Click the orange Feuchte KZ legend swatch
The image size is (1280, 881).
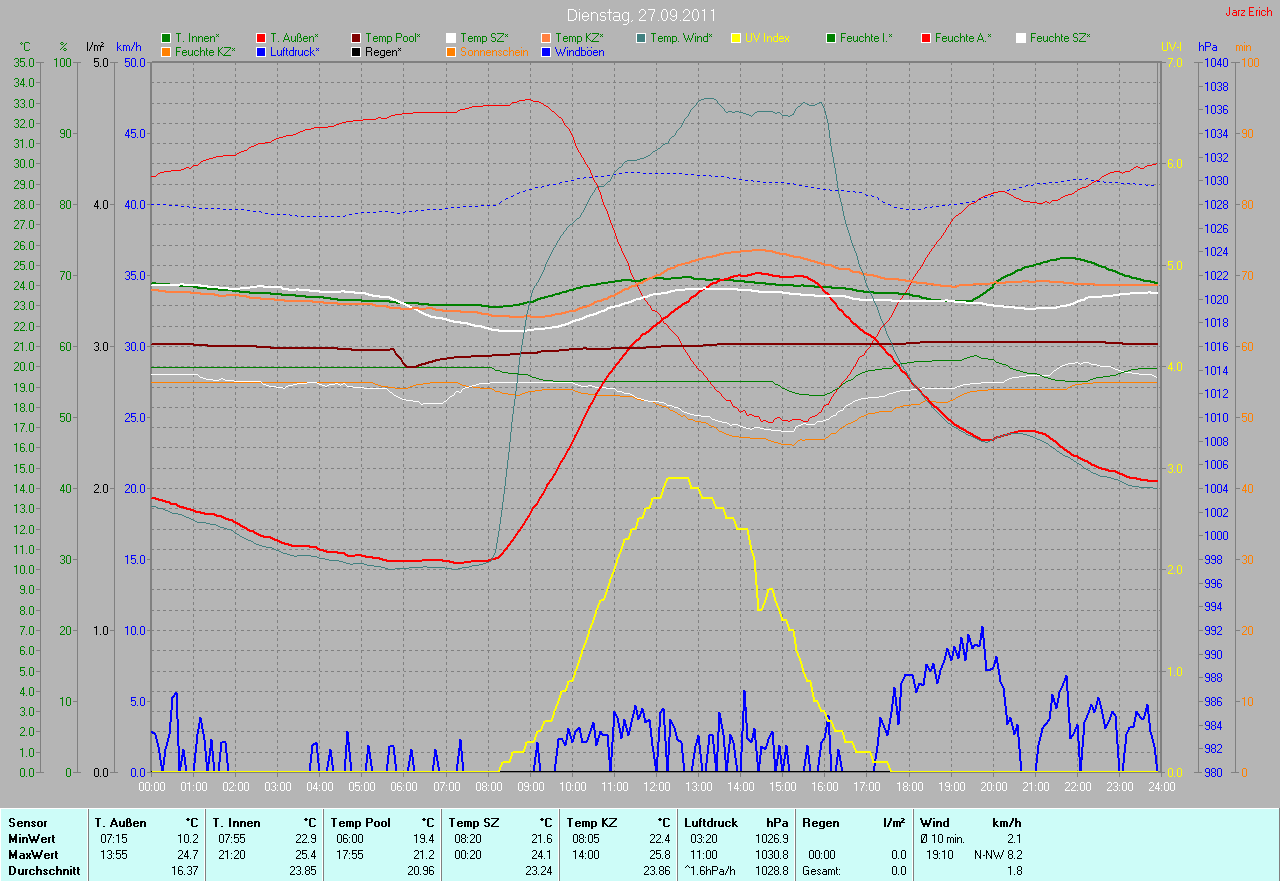(x=165, y=51)
